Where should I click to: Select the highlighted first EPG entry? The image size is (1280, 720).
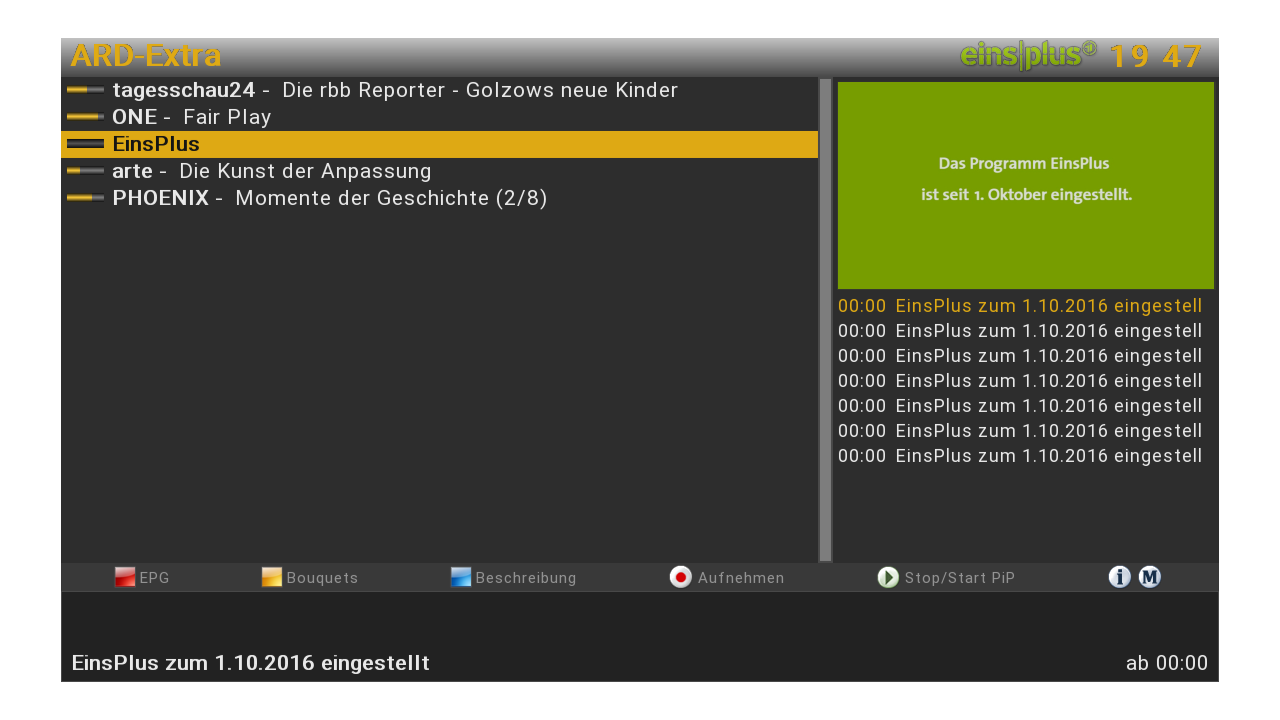pyautogui.click(x=1020, y=306)
